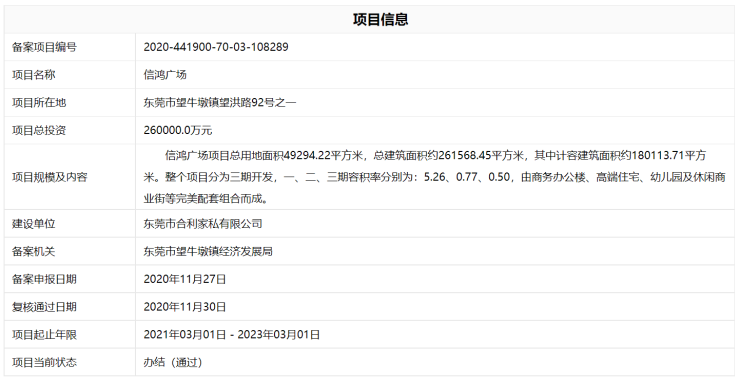Click status value 办结（通过）

click(x=173, y=363)
